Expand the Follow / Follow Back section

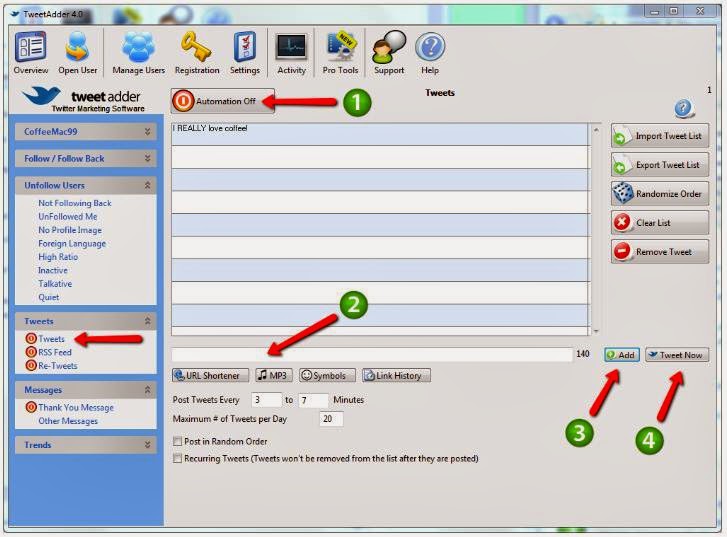86,159
